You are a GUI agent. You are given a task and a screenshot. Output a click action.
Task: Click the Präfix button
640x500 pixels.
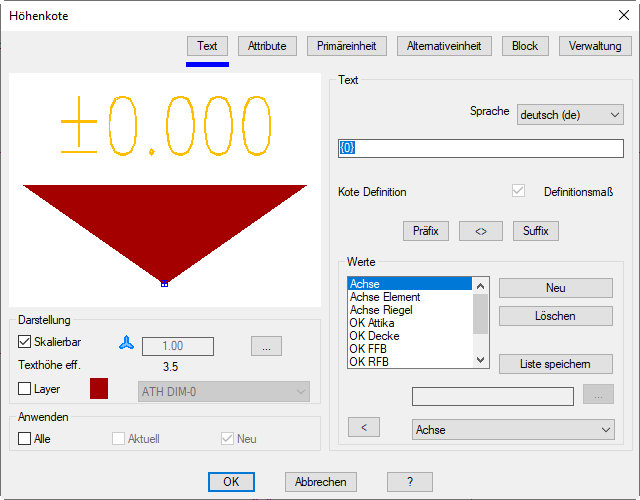[x=426, y=231]
